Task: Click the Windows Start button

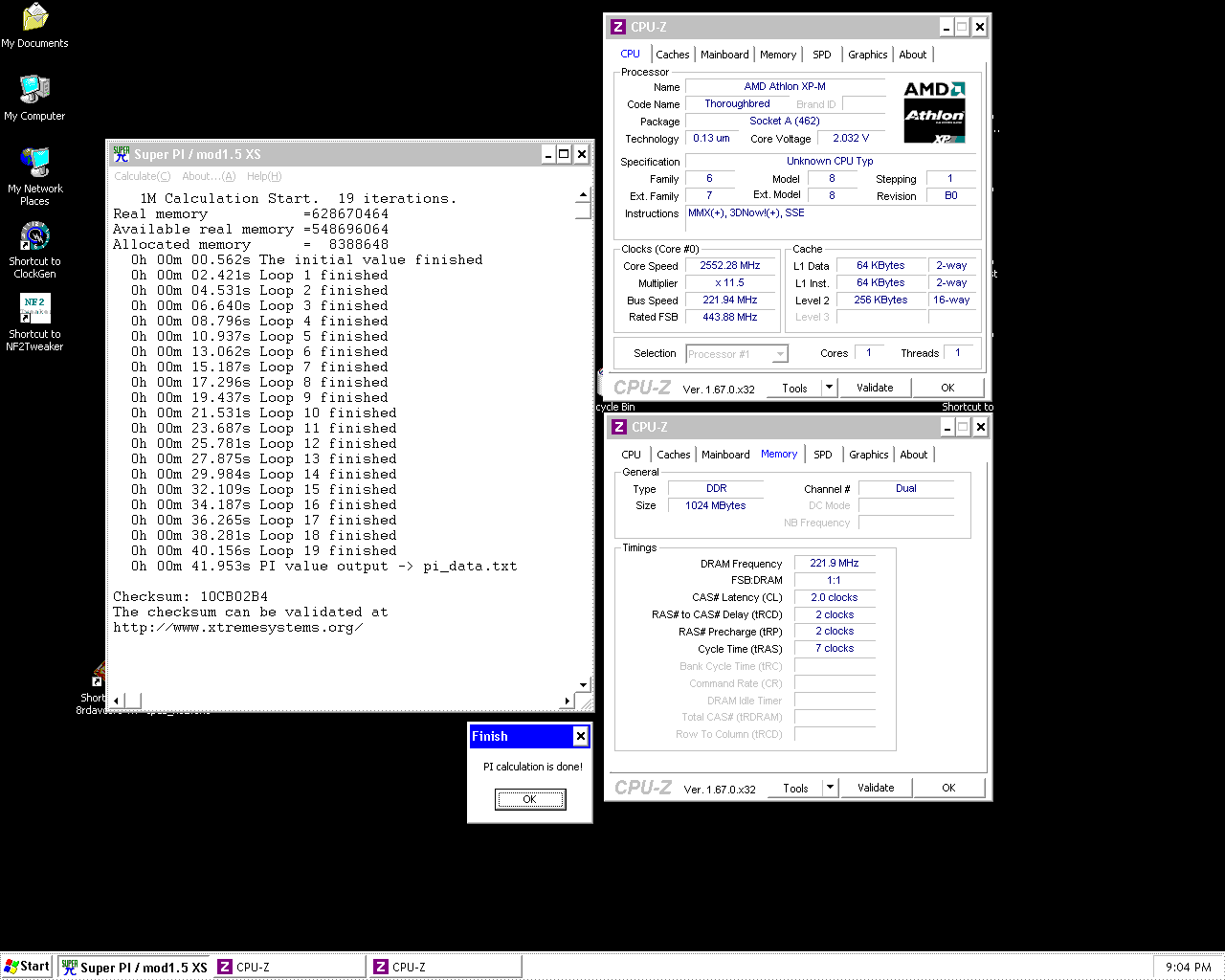Action: tap(27, 967)
